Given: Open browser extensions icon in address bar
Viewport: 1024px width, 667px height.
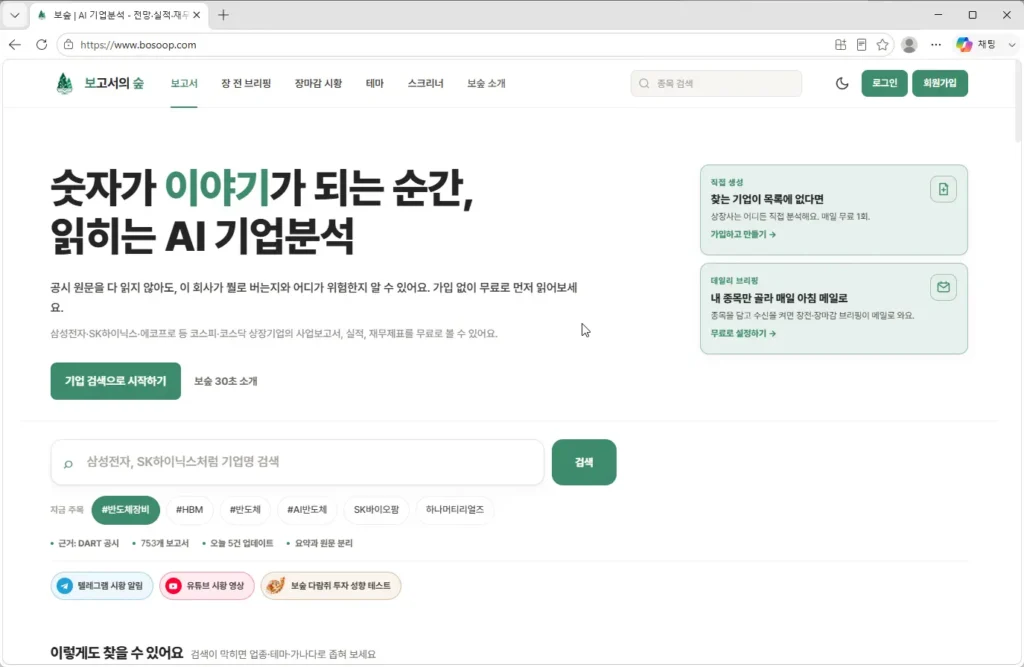Looking at the screenshot, I should click(x=840, y=44).
